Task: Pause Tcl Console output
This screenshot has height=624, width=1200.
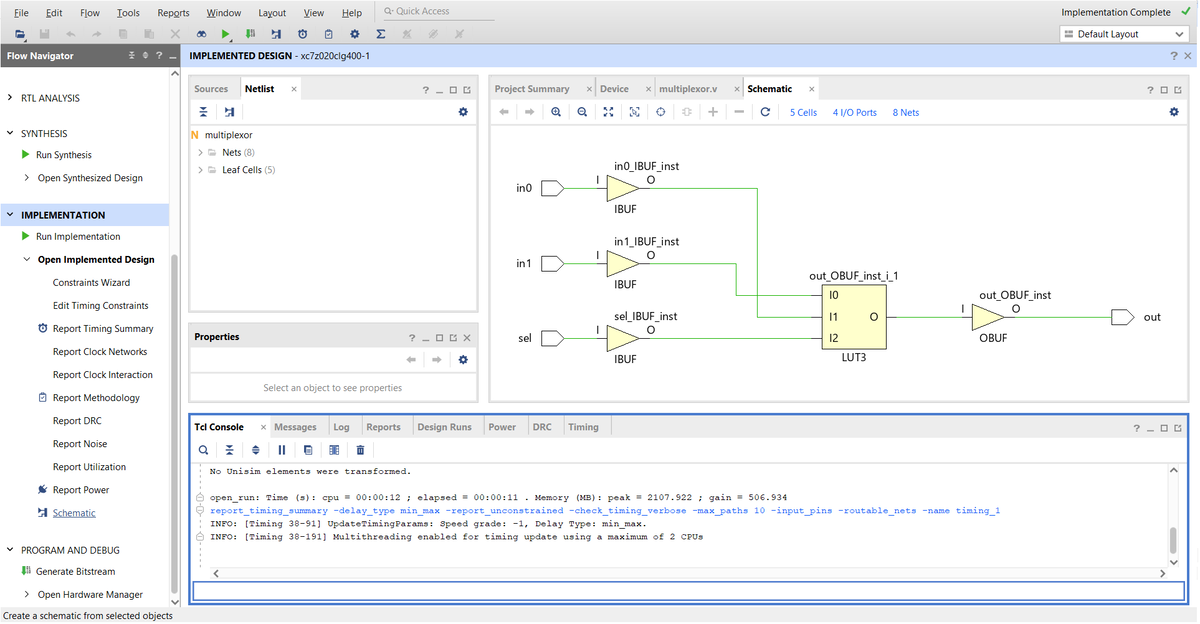Action: [x=282, y=450]
